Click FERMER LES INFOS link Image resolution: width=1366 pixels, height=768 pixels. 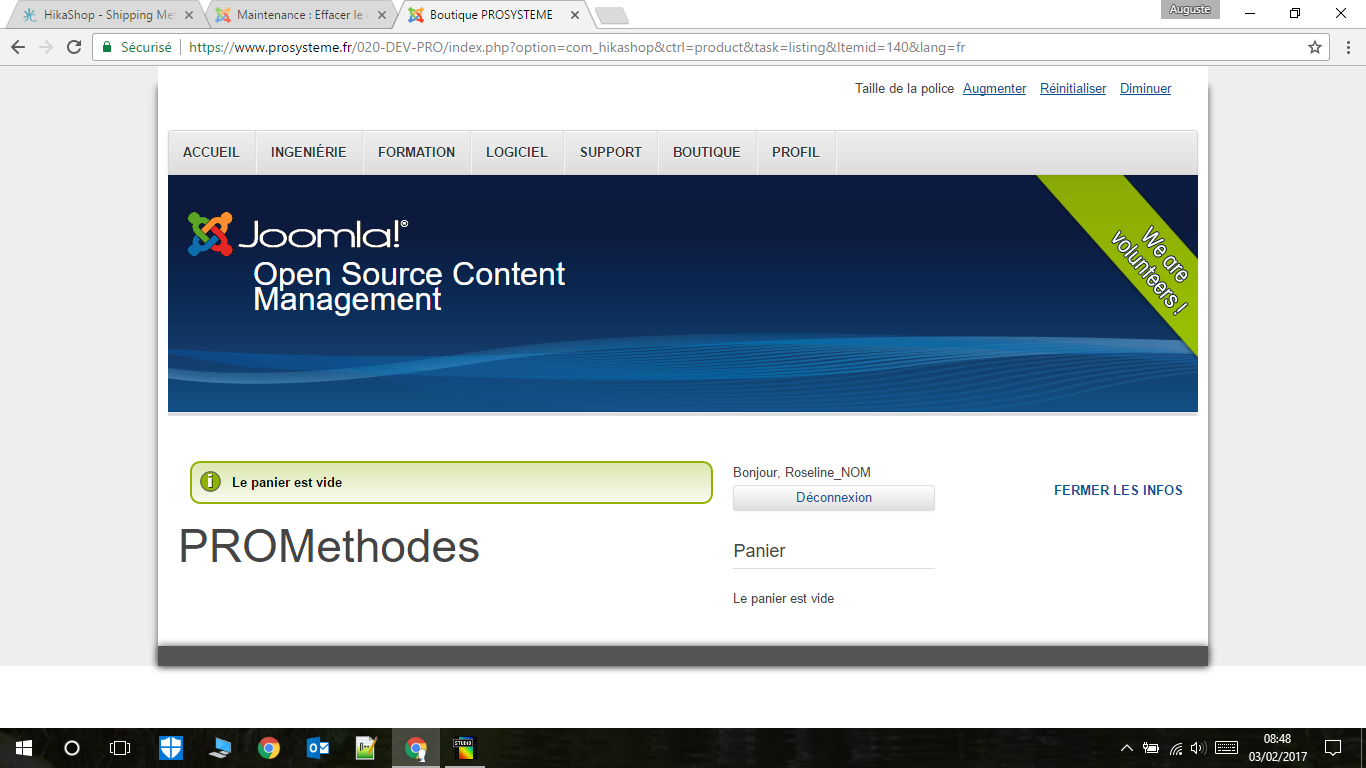(1118, 490)
